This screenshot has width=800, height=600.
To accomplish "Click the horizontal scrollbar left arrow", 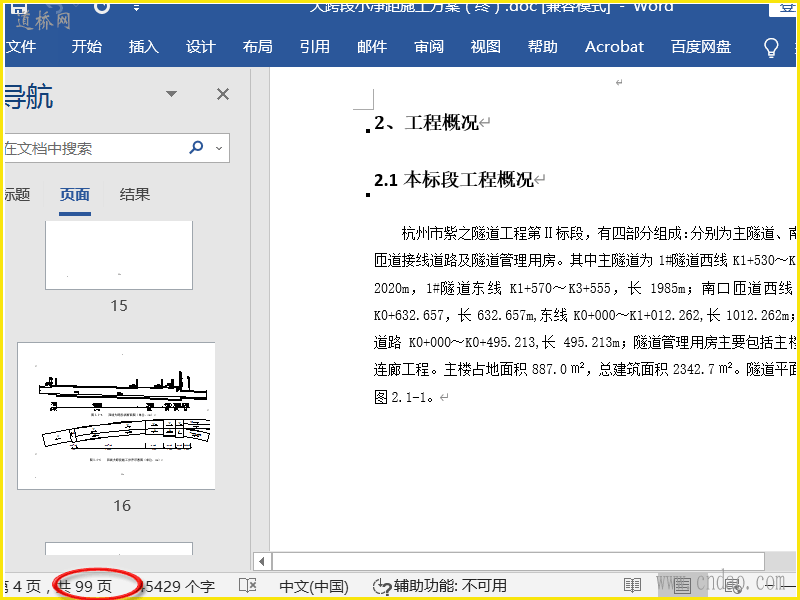I will click(262, 562).
